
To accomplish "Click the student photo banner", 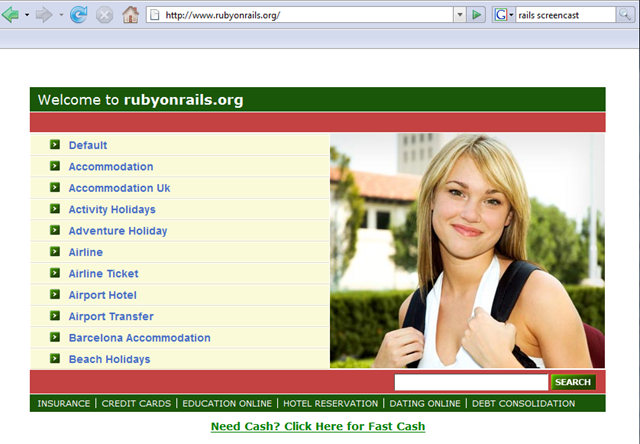I will (x=467, y=251).
